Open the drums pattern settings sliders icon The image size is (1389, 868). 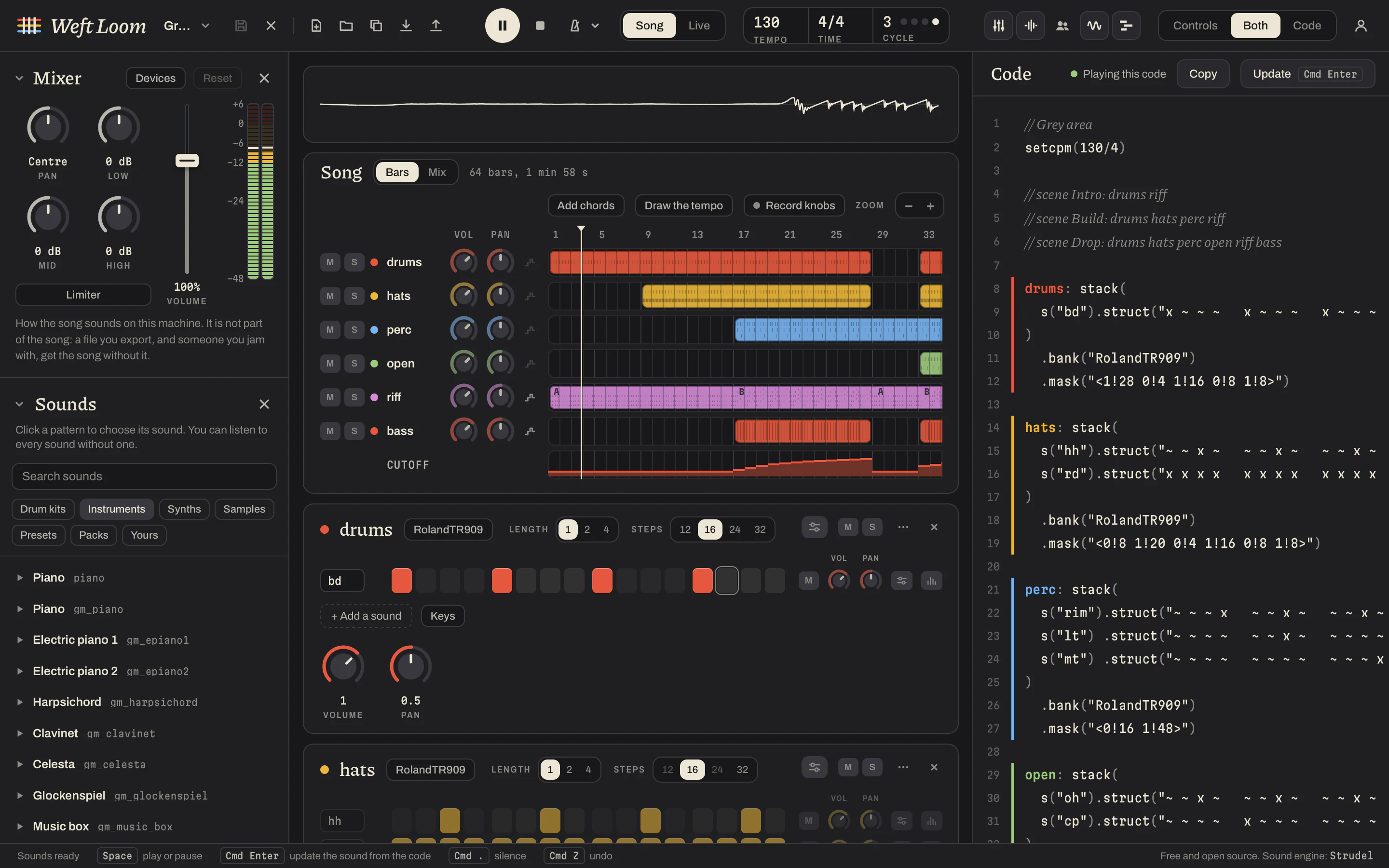tap(815, 527)
